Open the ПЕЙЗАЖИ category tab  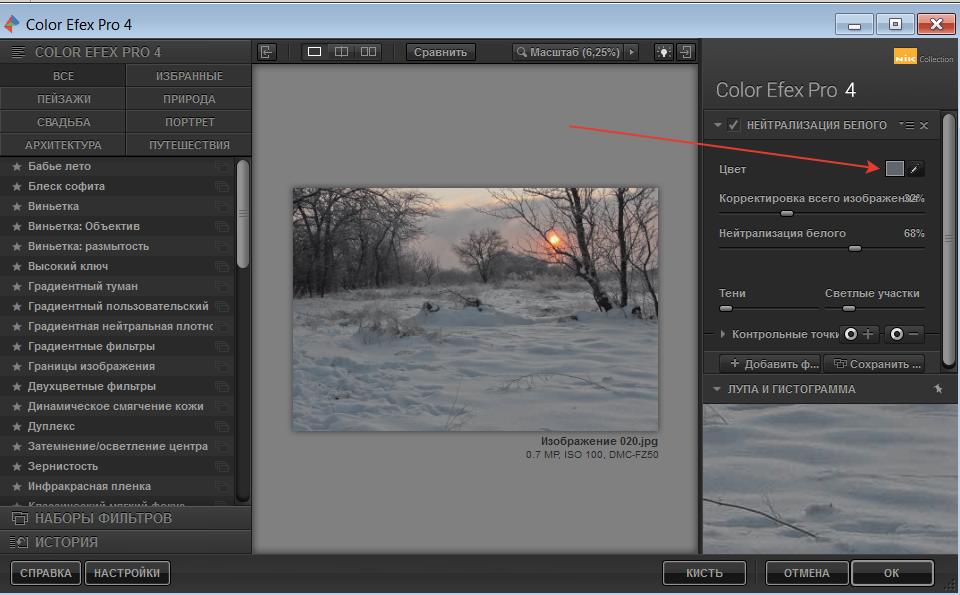pos(63,99)
